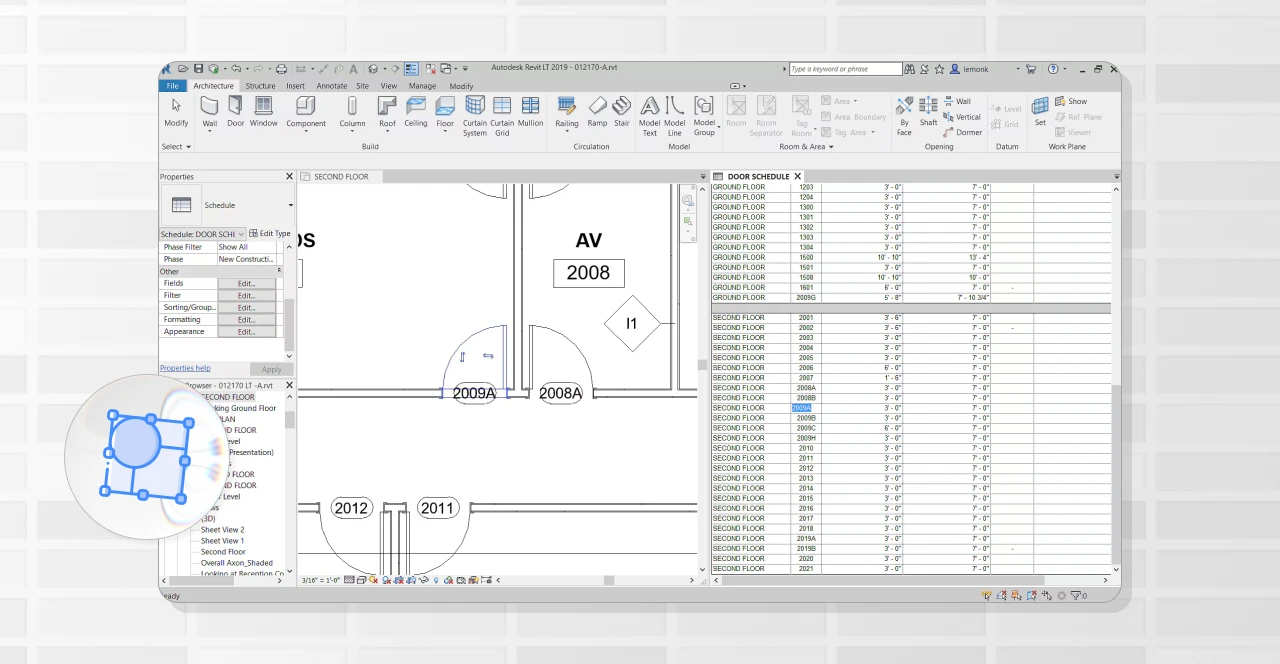The height and width of the screenshot is (664, 1280).
Task: Select the Model Line tool
Action: coord(675,115)
